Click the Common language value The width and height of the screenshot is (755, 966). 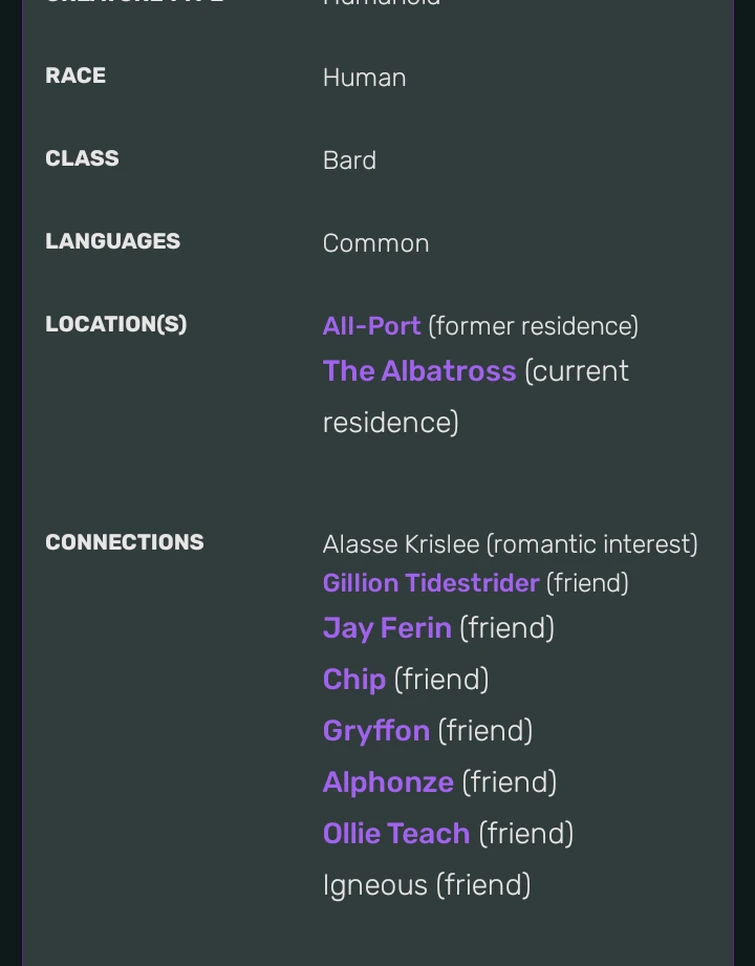pos(375,243)
